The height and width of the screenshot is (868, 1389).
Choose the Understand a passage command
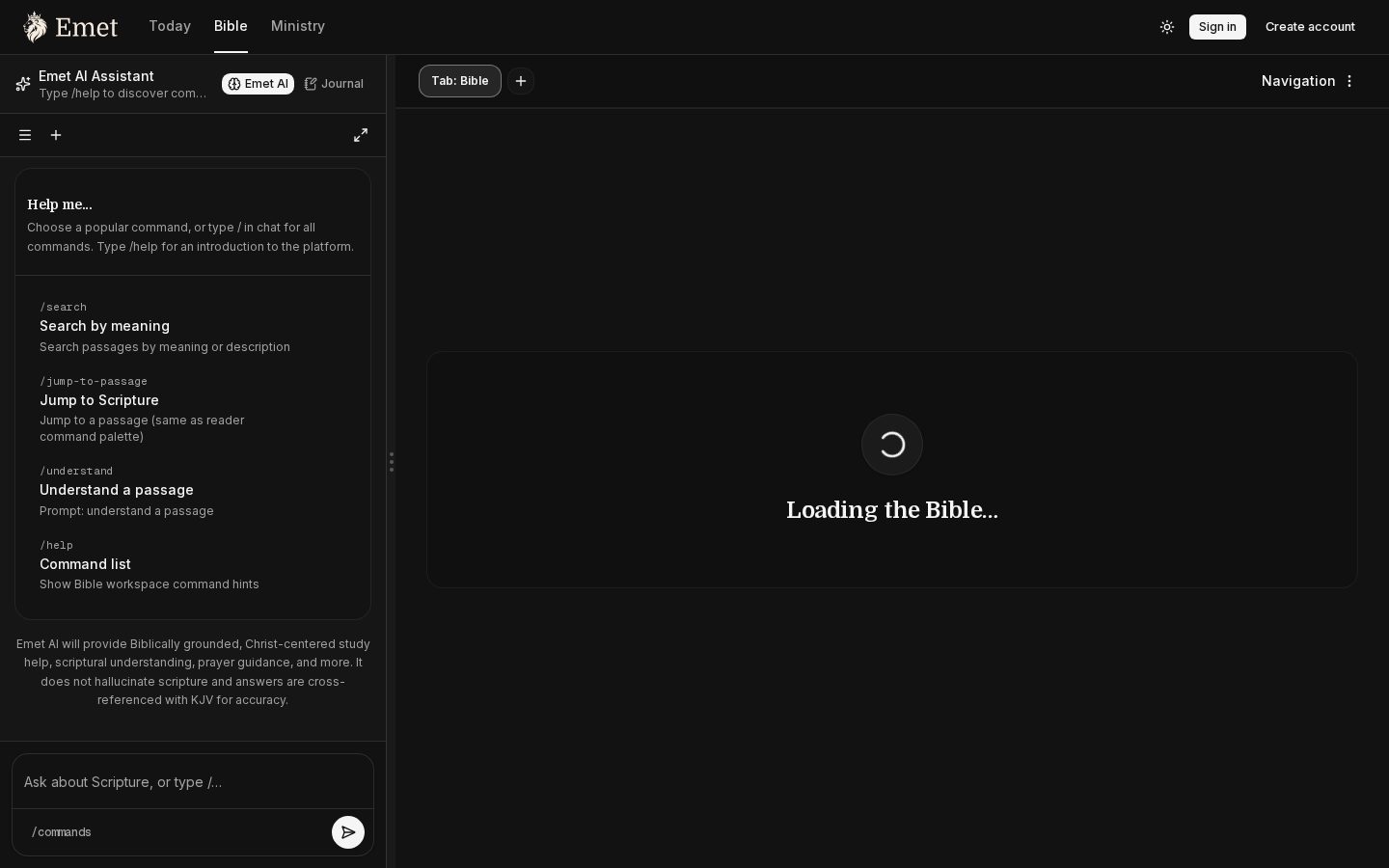tap(193, 491)
